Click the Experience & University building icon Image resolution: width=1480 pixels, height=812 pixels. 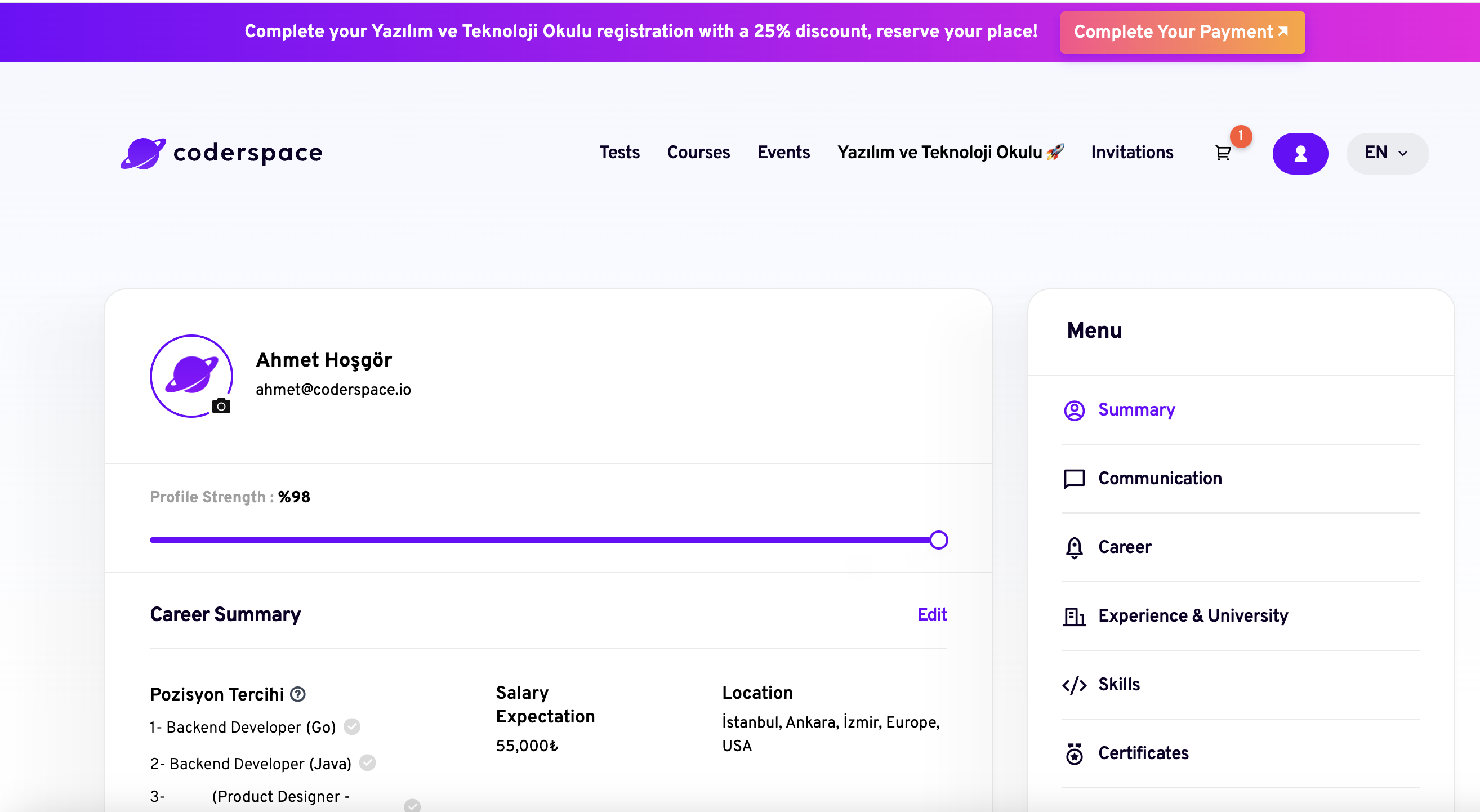click(x=1075, y=617)
